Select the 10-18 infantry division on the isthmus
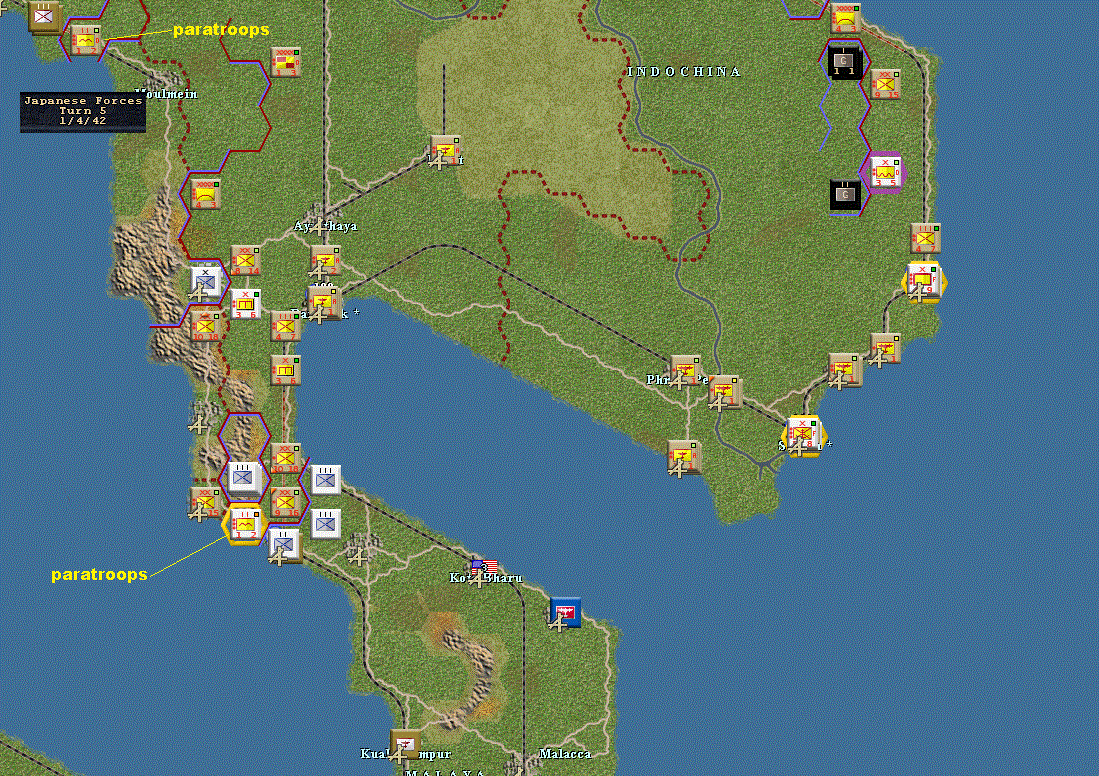This screenshot has height=776, width=1099. (x=285, y=457)
